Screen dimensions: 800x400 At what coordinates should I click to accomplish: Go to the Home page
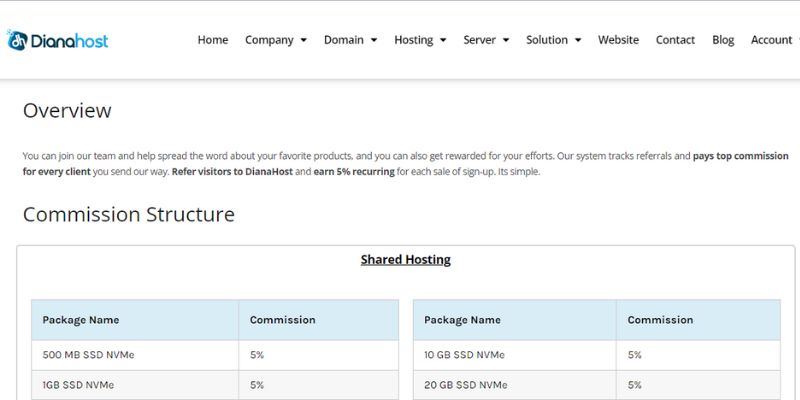tap(213, 40)
